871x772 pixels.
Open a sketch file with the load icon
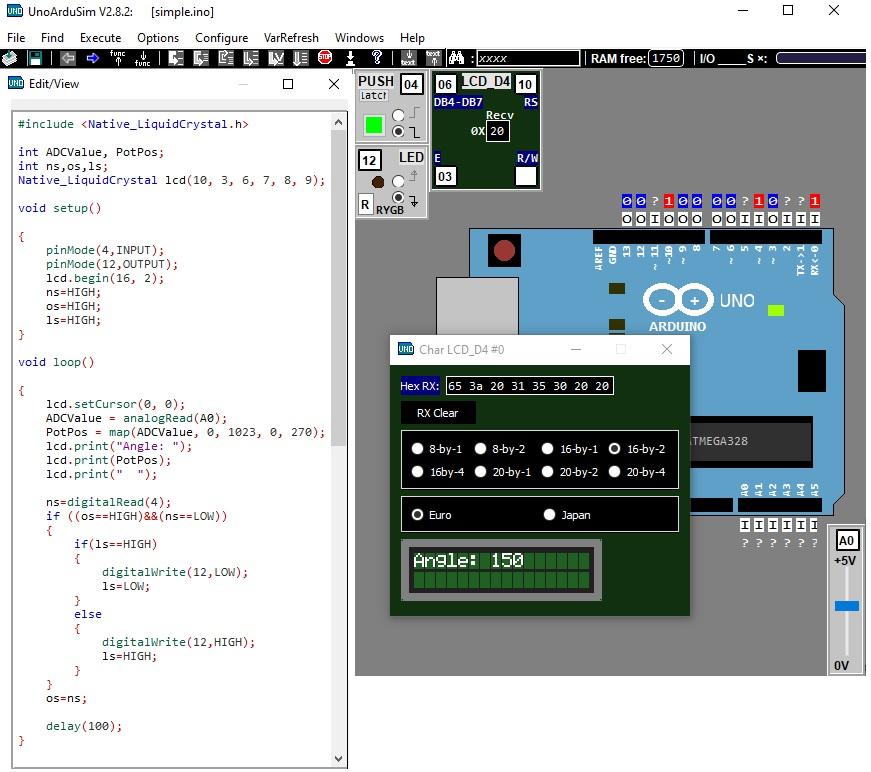pos(9,58)
